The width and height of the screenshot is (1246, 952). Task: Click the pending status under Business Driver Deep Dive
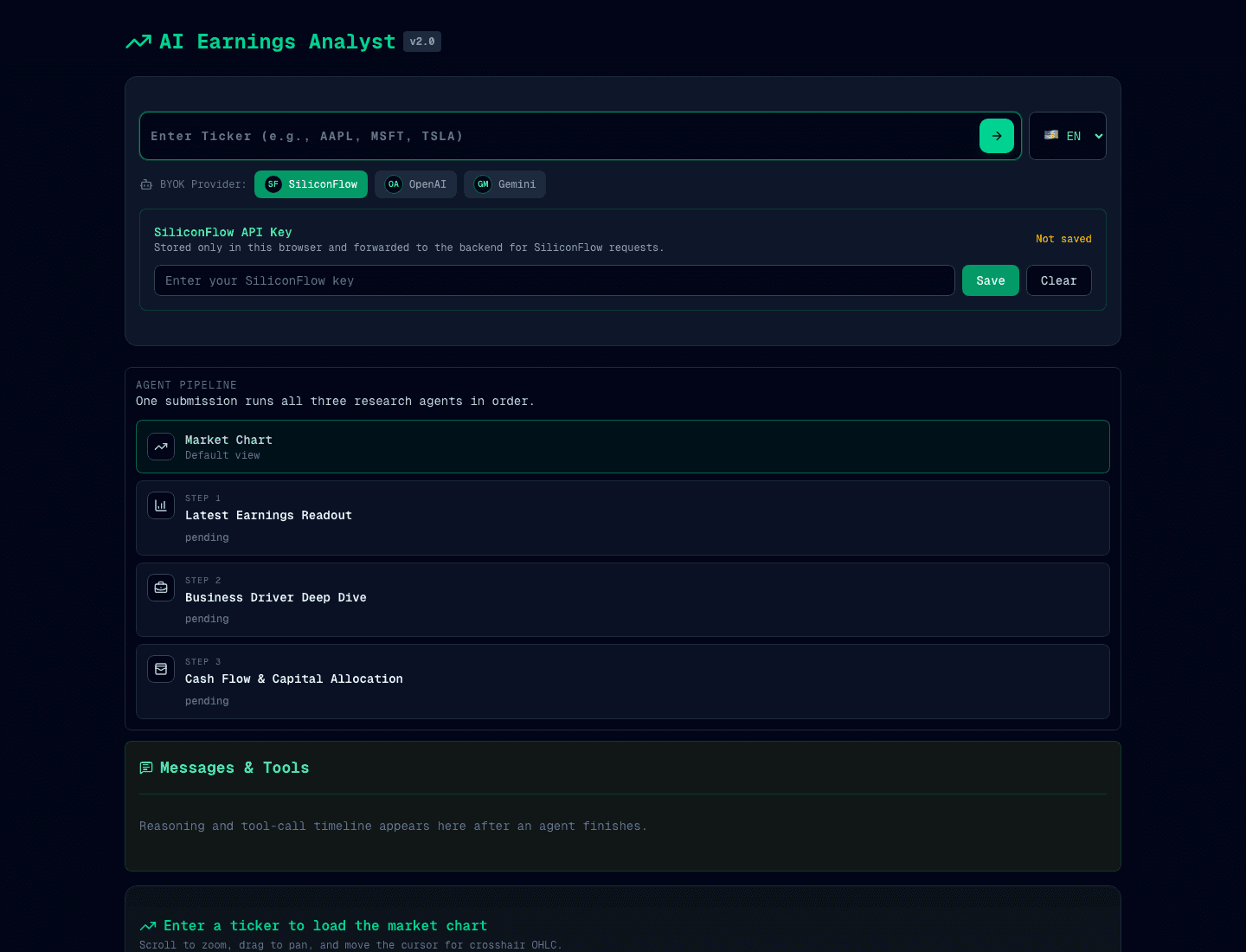(207, 619)
